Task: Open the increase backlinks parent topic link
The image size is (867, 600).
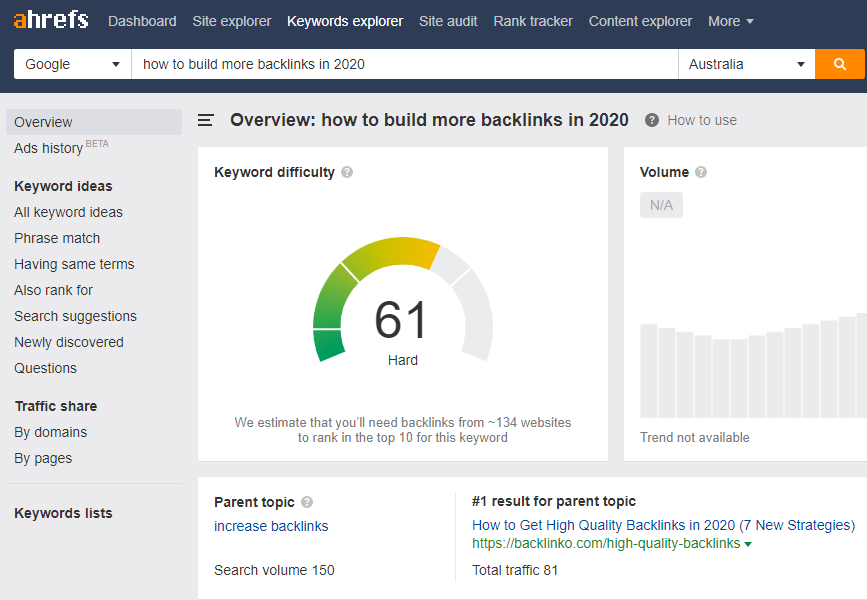Action: pyautogui.click(x=271, y=526)
